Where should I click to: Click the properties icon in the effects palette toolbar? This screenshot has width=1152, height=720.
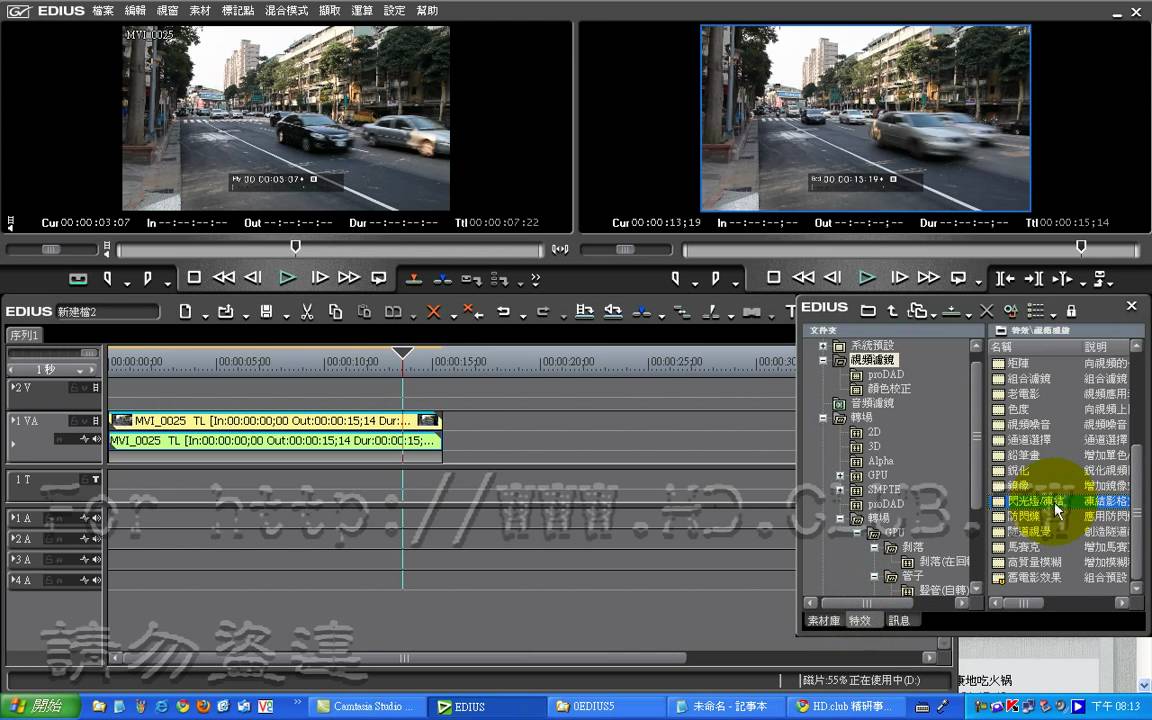[1011, 311]
